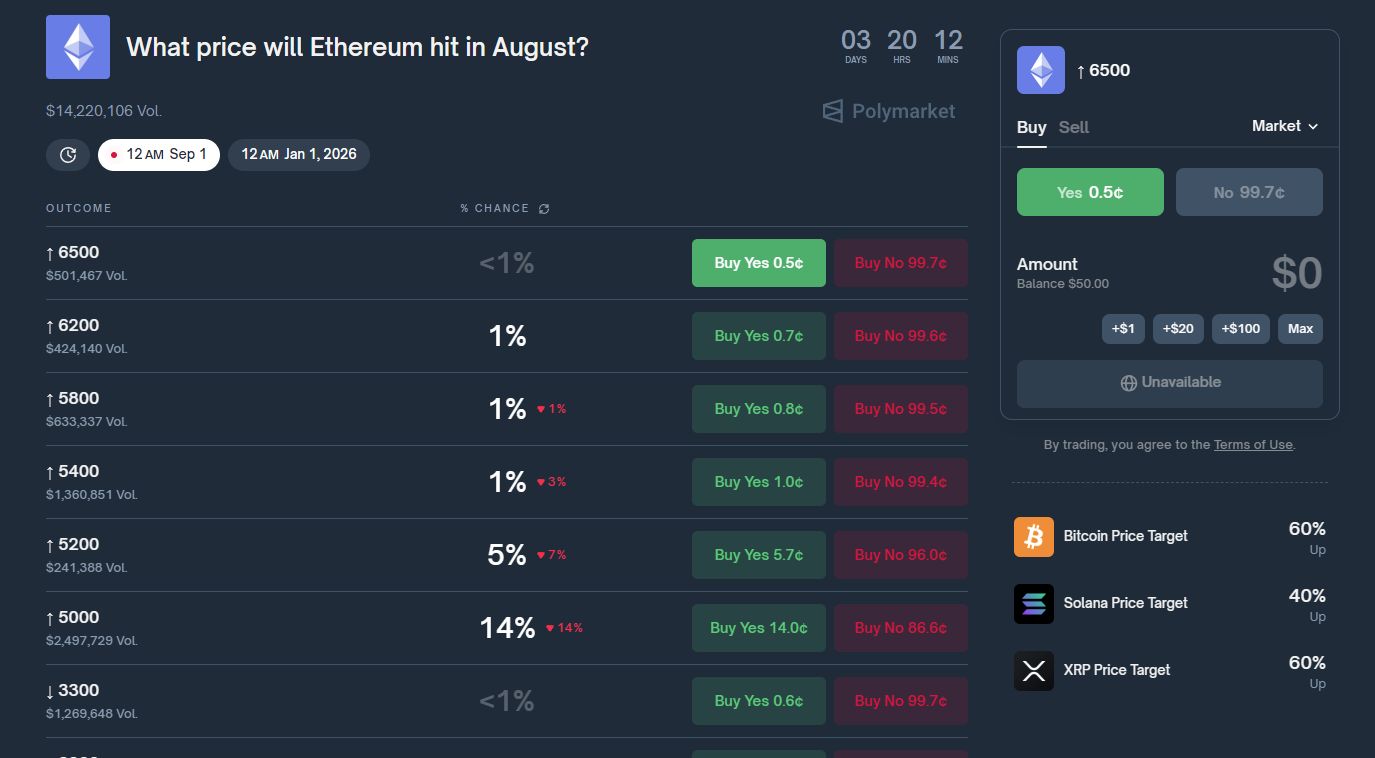Click Ethereum icon in the trade panel

coord(1041,71)
